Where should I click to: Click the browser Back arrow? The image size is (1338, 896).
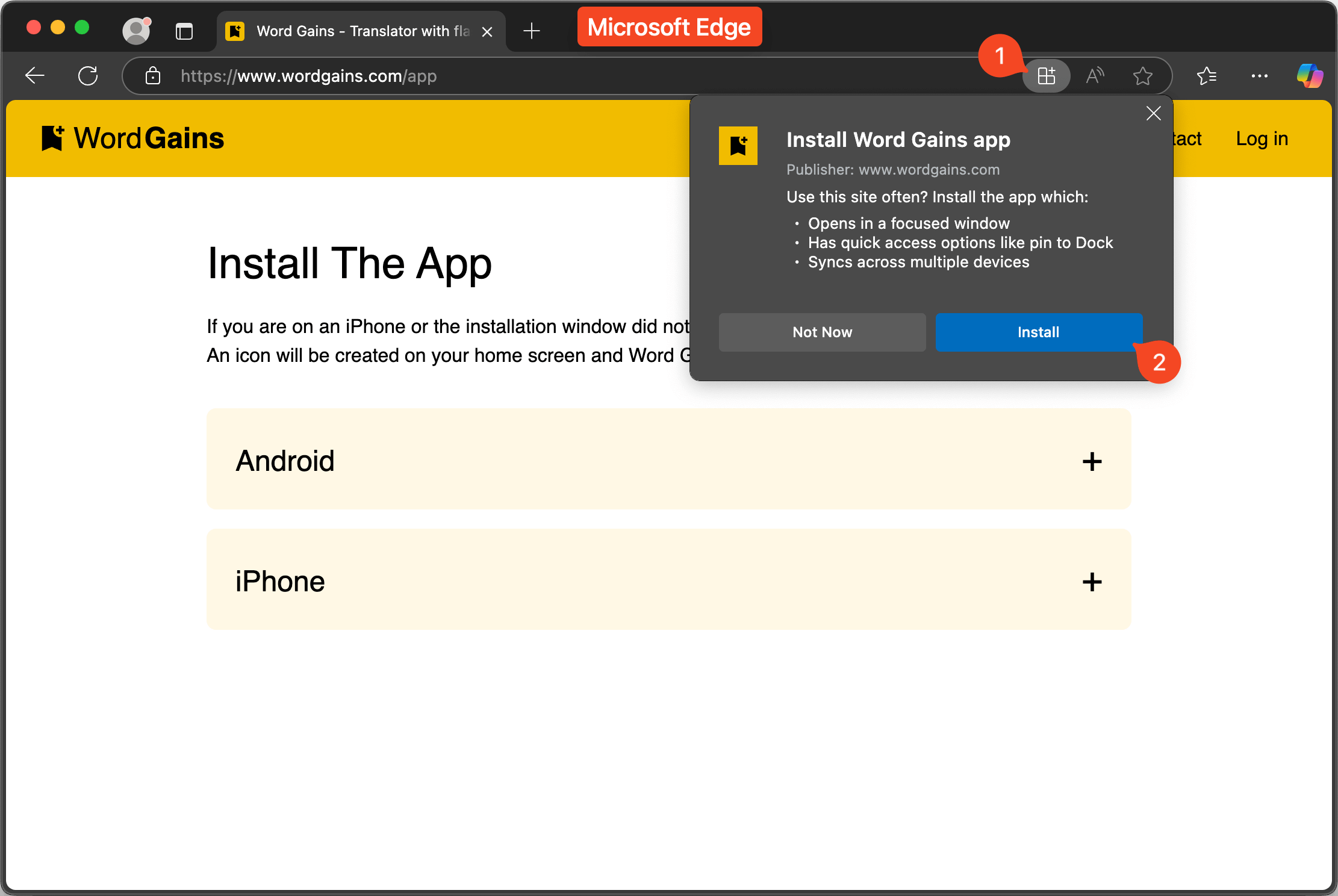(x=35, y=76)
